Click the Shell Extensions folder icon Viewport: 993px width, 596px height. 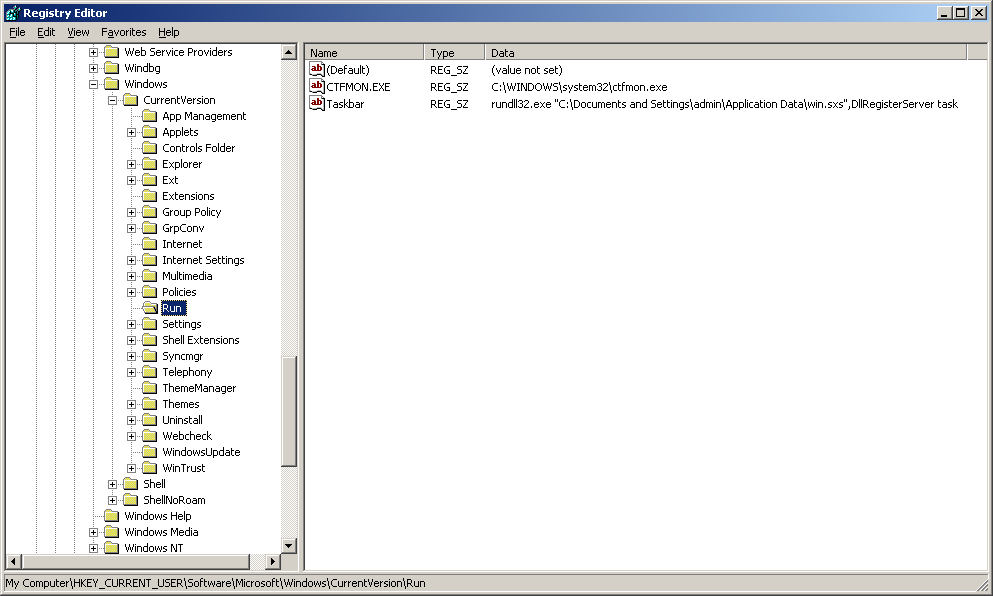click(150, 340)
